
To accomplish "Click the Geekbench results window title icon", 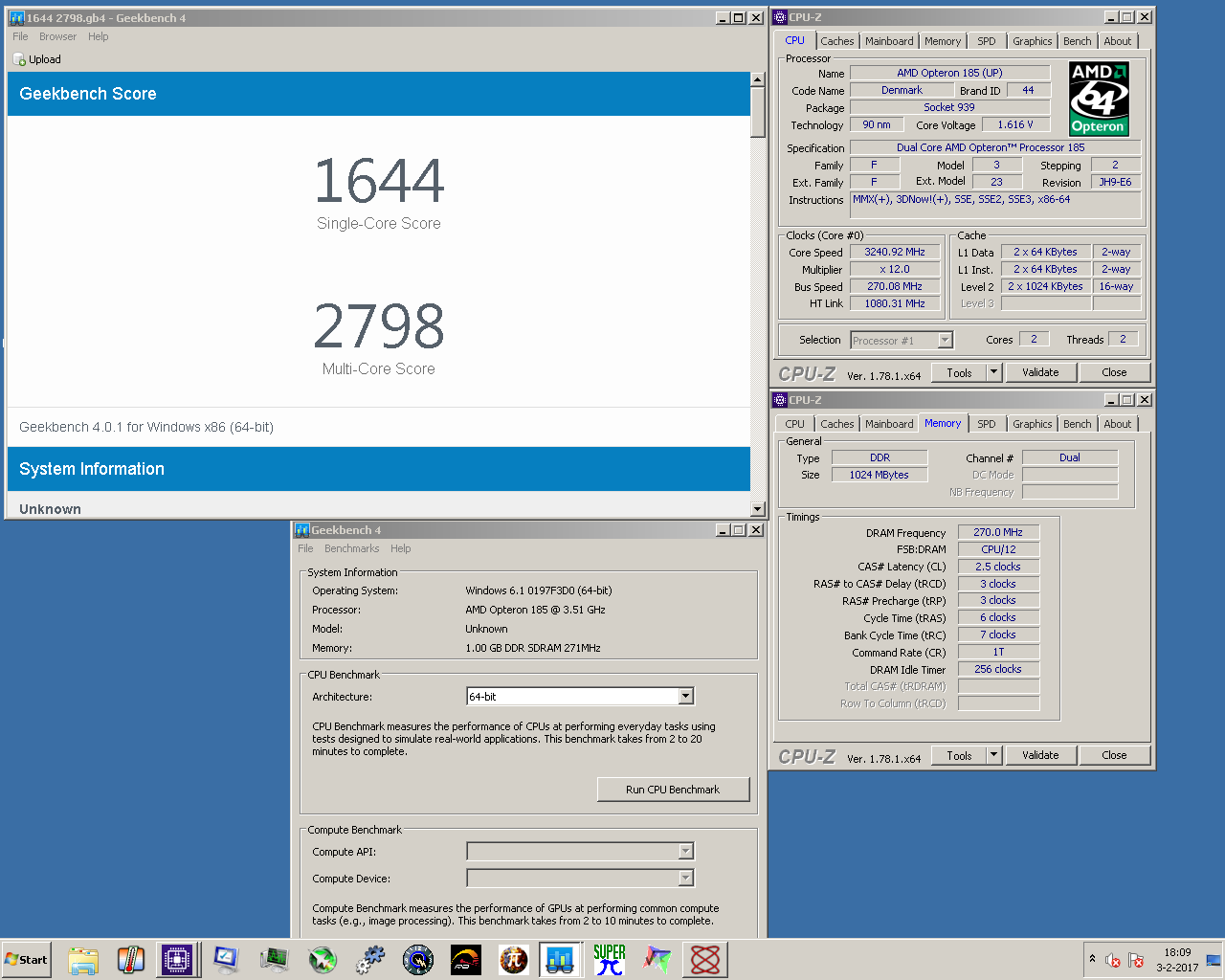I will point(16,18).
